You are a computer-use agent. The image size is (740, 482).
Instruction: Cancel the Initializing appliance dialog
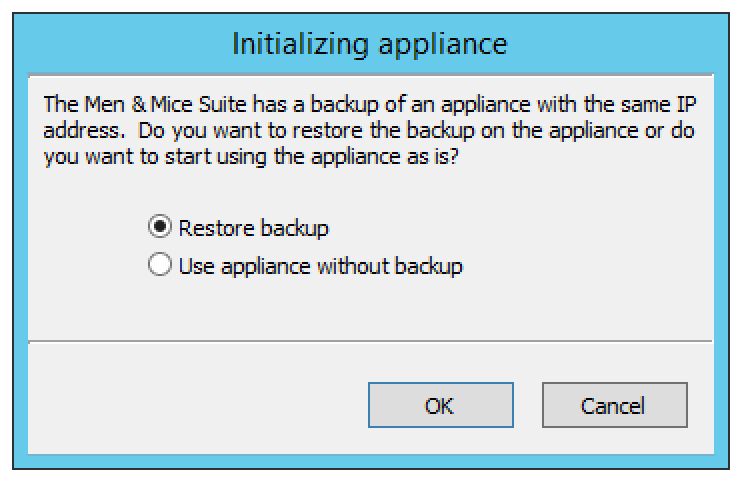click(x=614, y=405)
